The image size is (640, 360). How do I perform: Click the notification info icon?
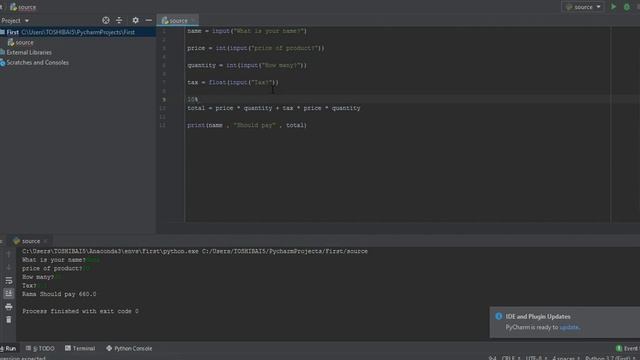[498, 316]
